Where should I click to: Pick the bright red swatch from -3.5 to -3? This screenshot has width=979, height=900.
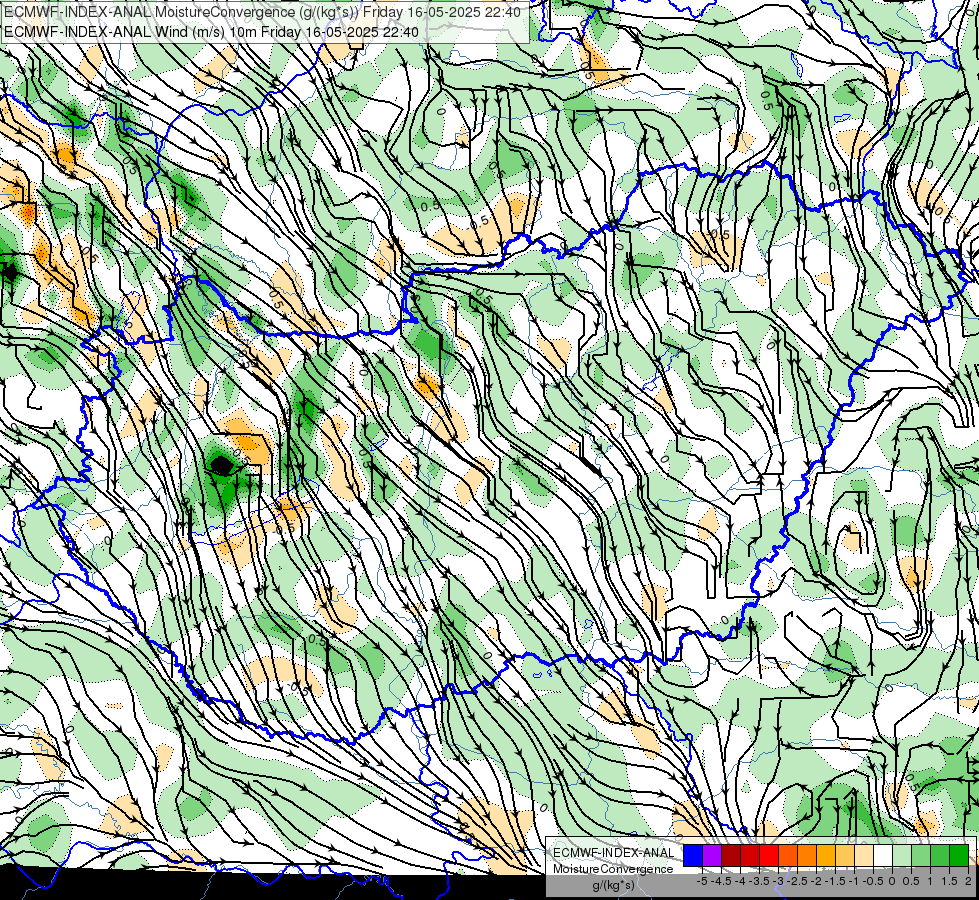[x=769, y=855]
